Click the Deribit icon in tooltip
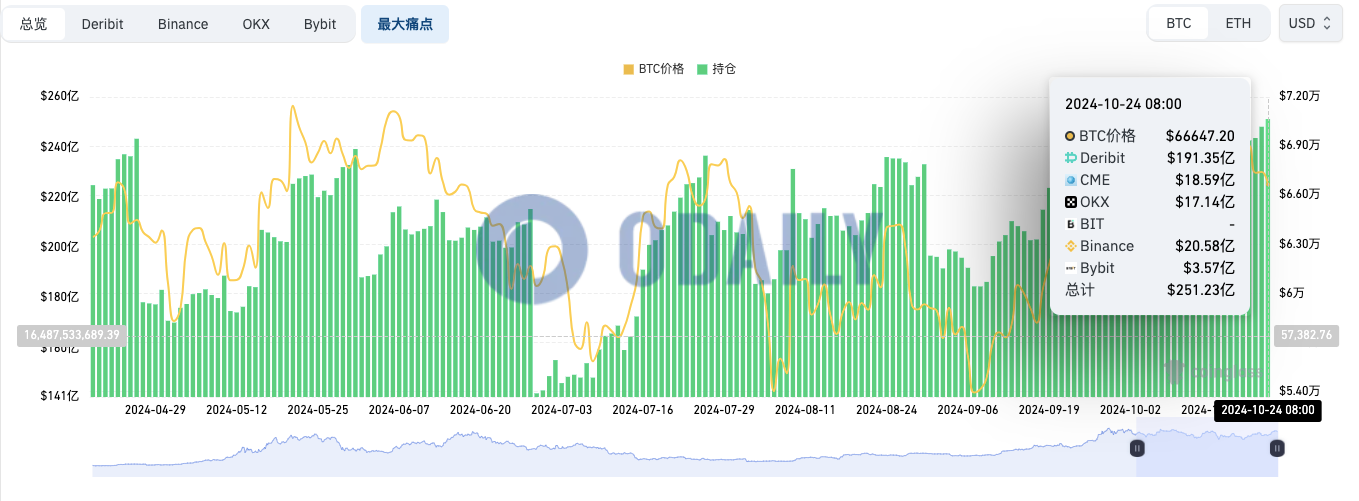 (x=1070, y=158)
